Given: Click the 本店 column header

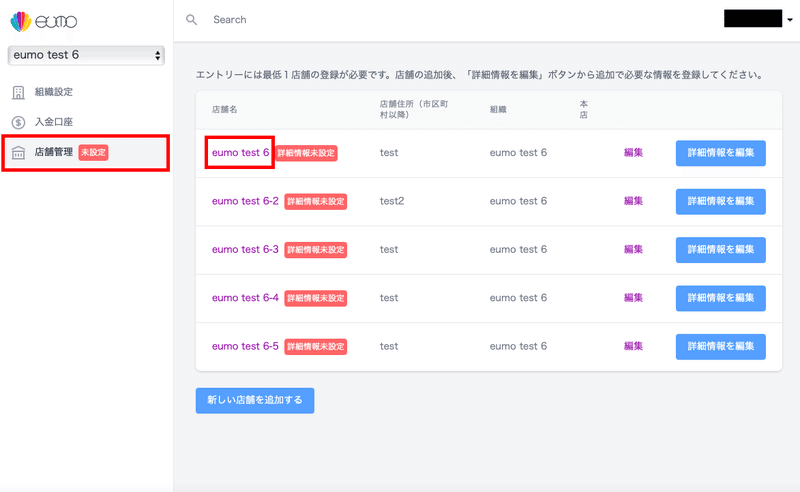Looking at the screenshot, I should pos(584,110).
